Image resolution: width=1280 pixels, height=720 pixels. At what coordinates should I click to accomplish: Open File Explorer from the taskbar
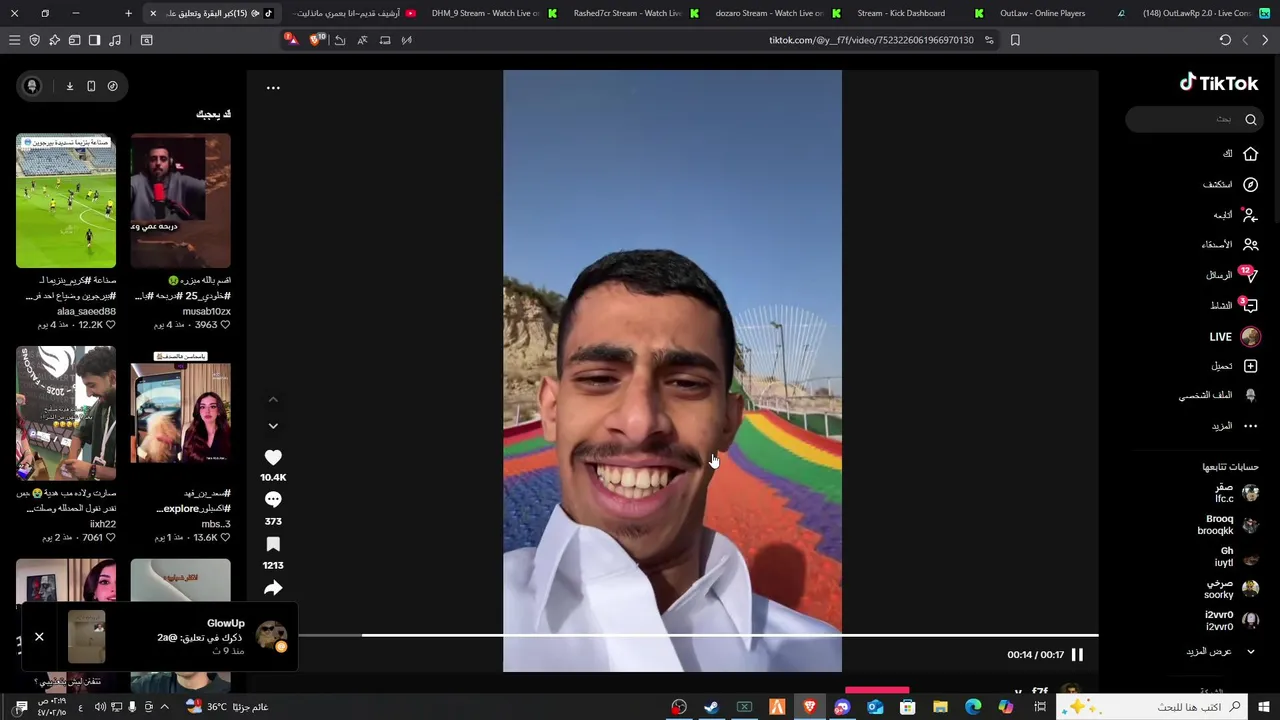pyautogui.click(x=940, y=707)
